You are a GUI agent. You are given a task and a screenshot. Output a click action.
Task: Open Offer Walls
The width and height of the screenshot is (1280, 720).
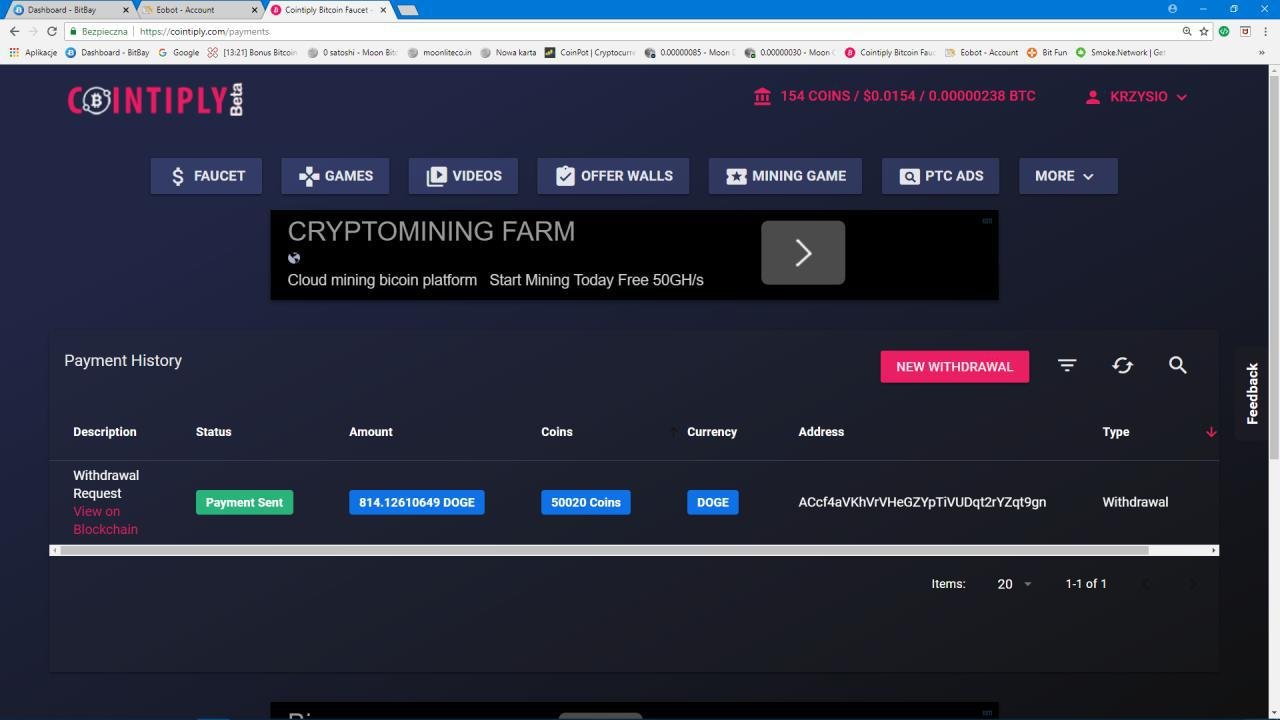coord(613,176)
